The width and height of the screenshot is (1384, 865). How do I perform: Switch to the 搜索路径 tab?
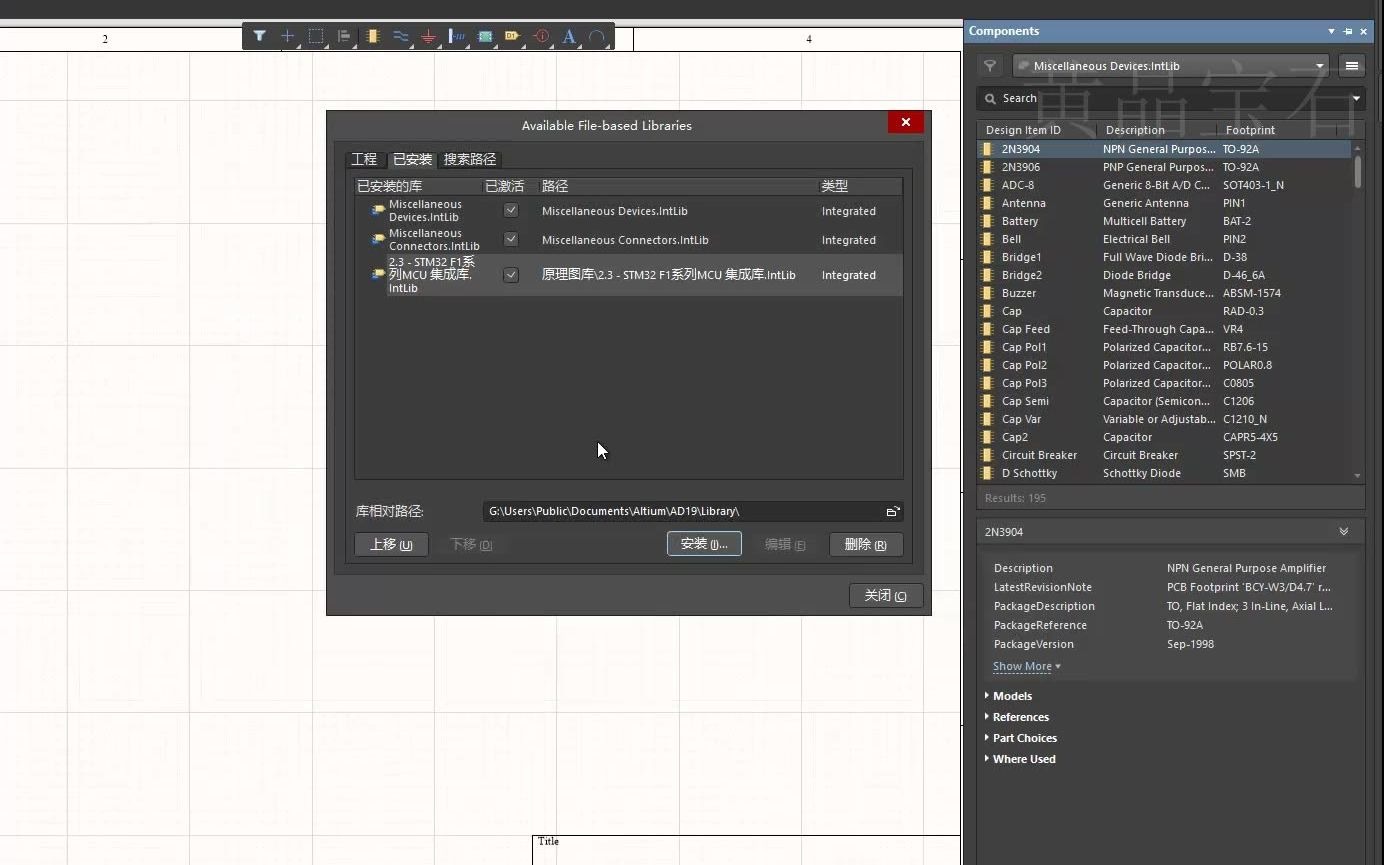470,159
